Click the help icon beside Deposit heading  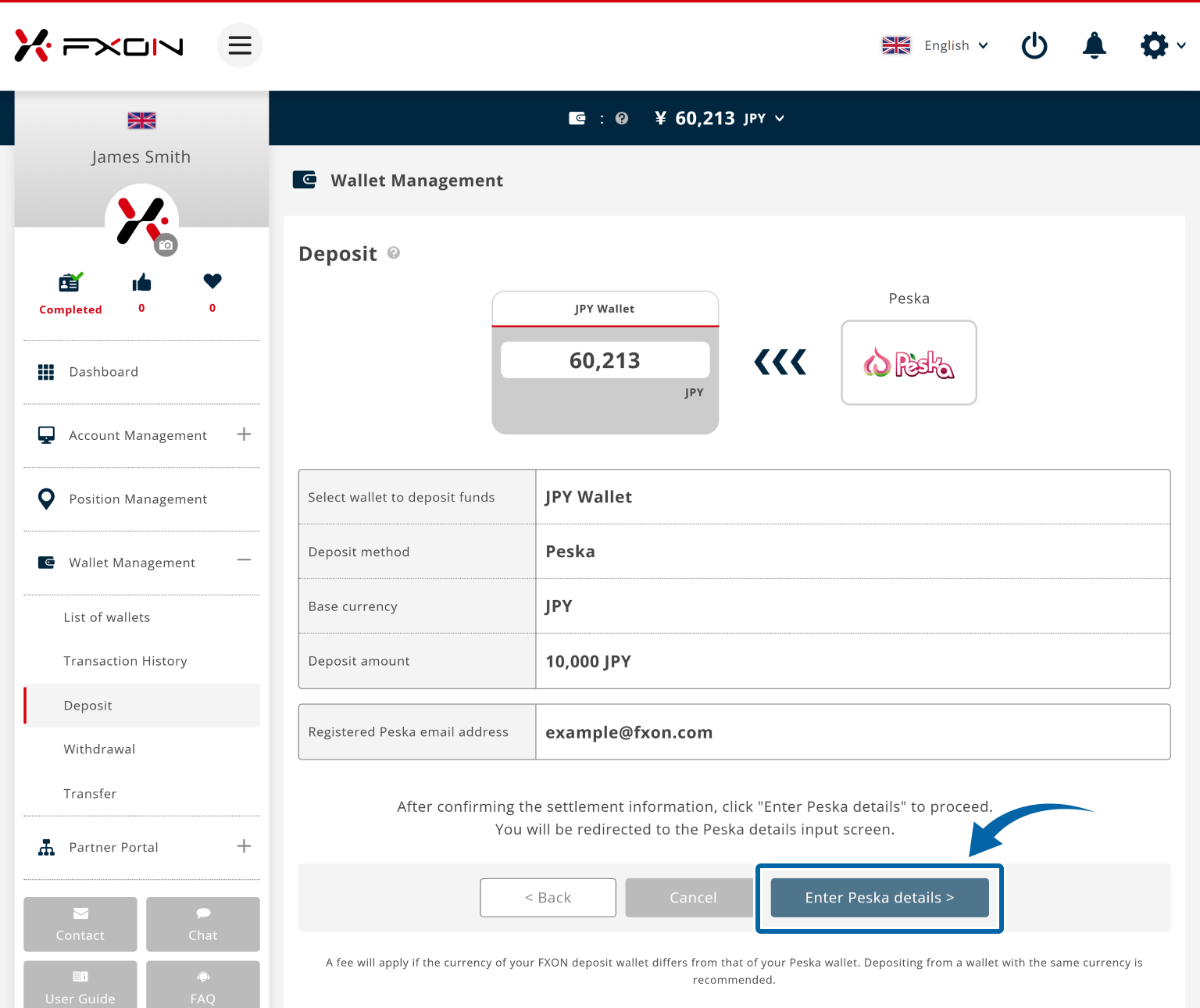click(394, 252)
